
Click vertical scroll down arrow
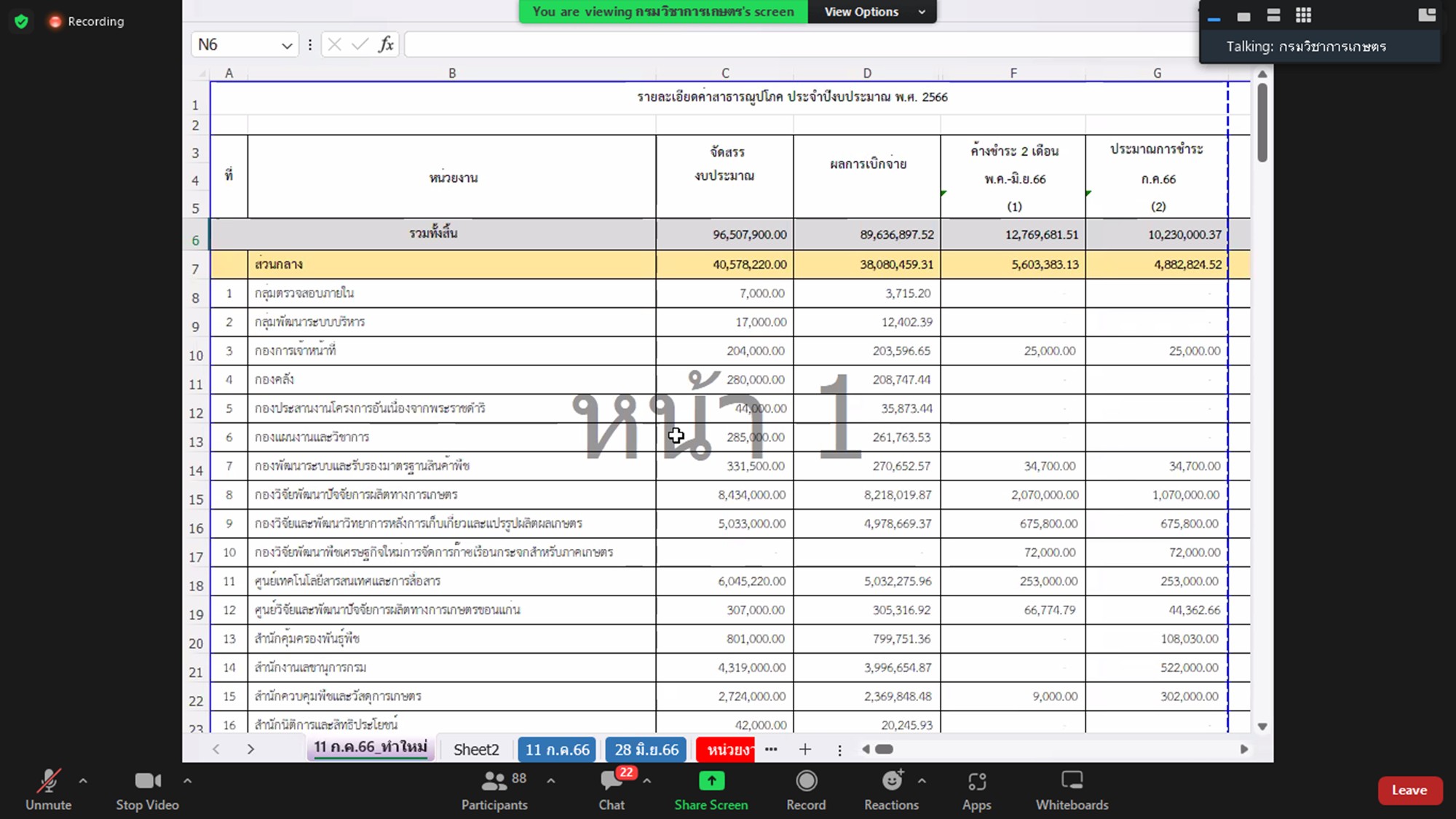tap(1262, 727)
